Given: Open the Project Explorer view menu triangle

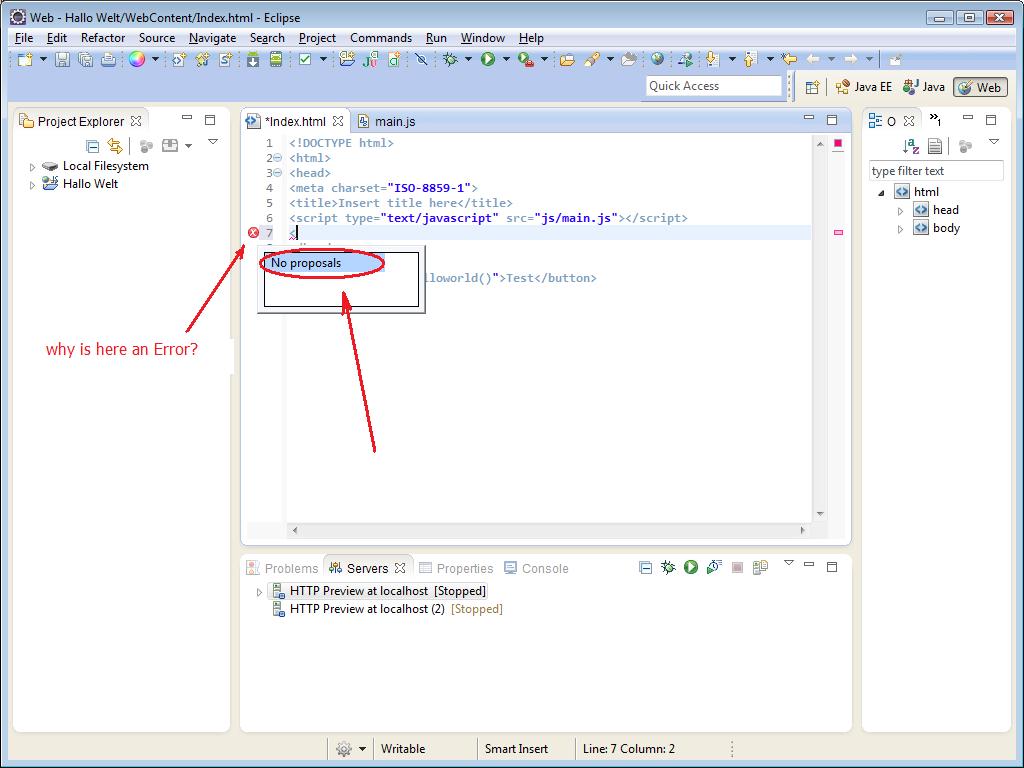Looking at the screenshot, I should point(213,141).
